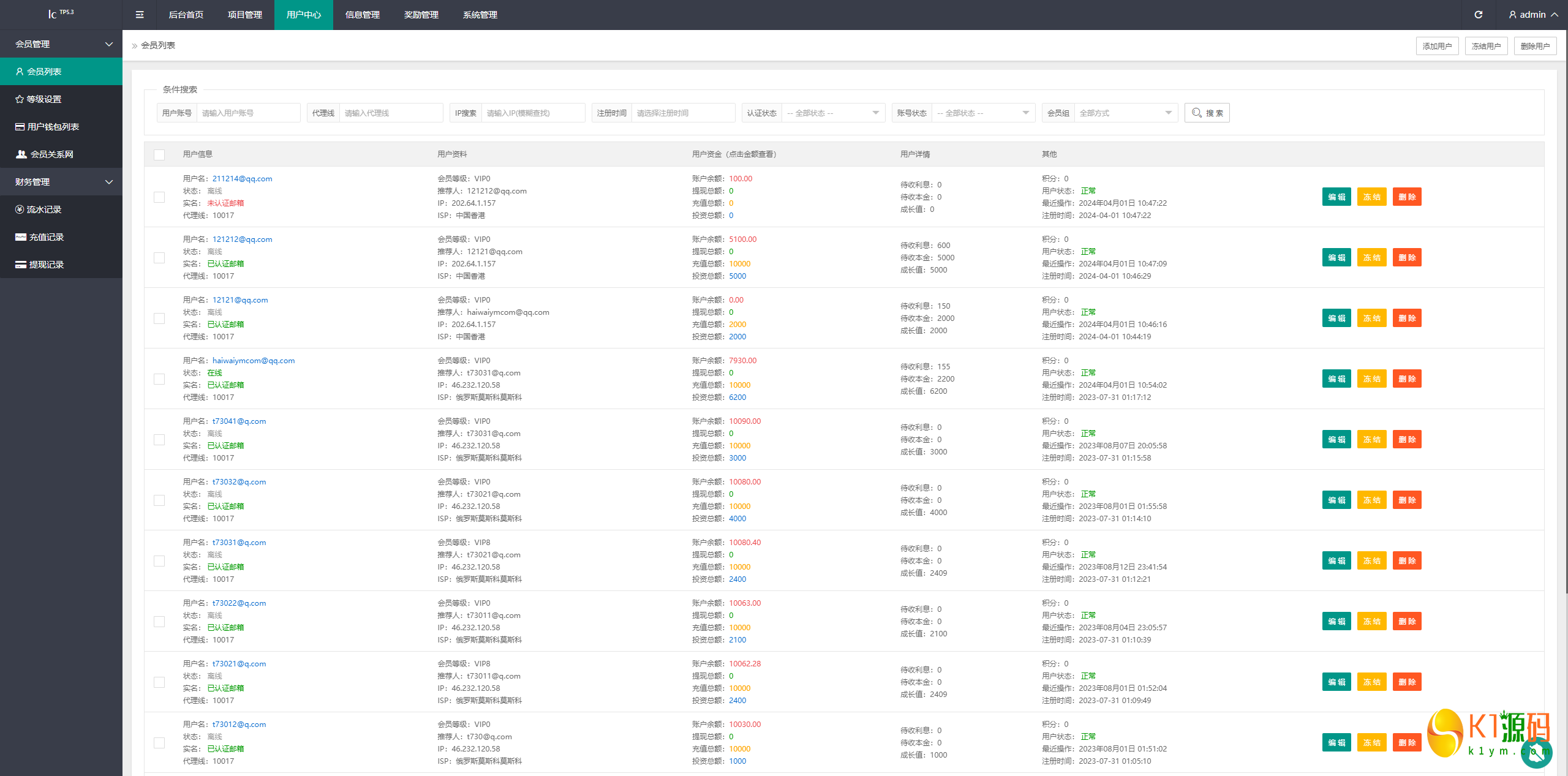Image resolution: width=1568 pixels, height=776 pixels.
Task: Open 用户钱包列表 wallet icon item
Action: (20, 127)
